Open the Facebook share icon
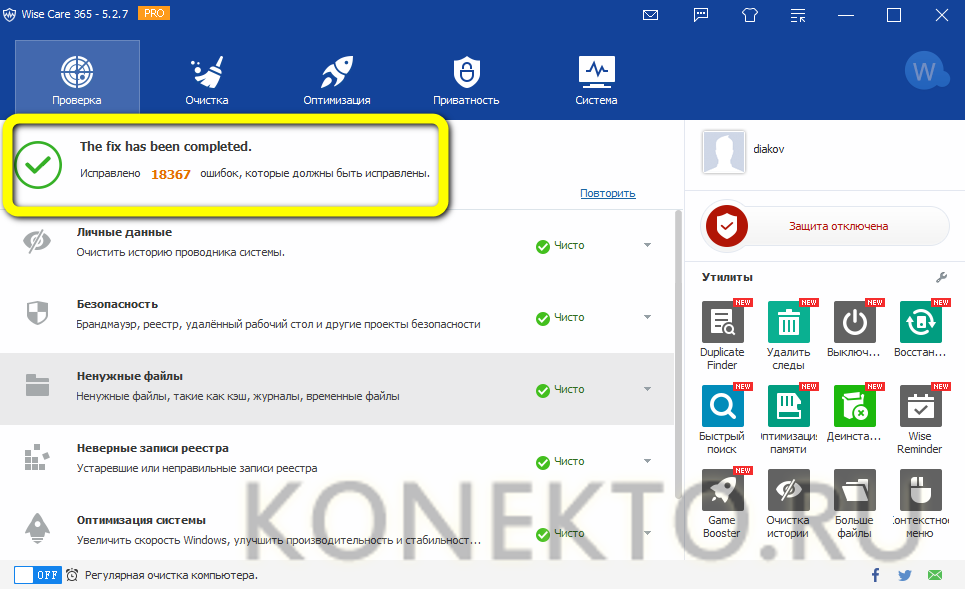The height and width of the screenshot is (589, 965). [x=875, y=575]
